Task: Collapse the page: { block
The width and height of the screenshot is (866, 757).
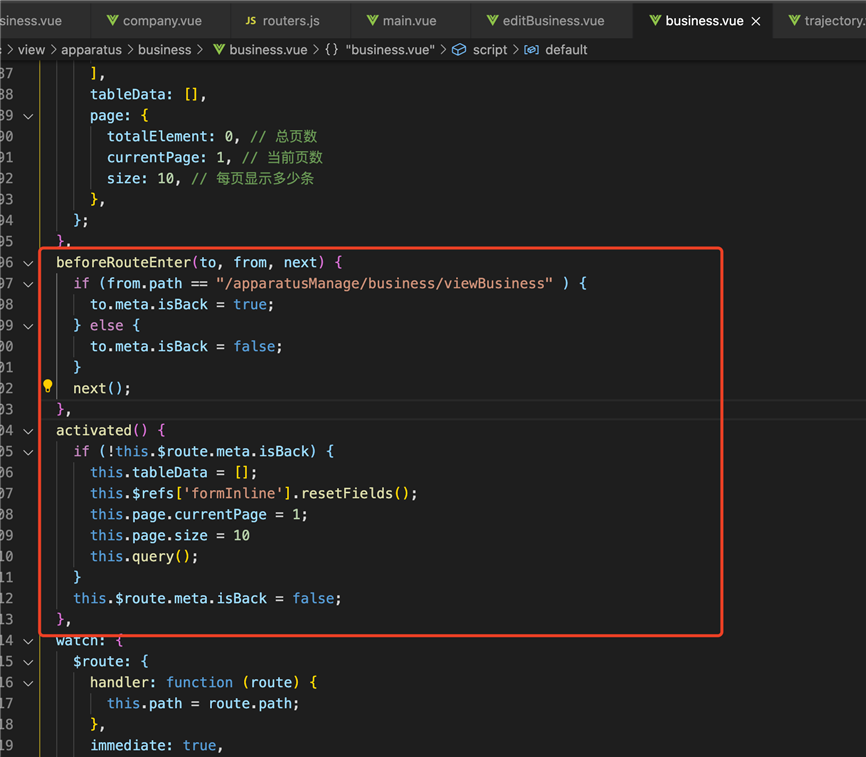Action: [x=28, y=116]
